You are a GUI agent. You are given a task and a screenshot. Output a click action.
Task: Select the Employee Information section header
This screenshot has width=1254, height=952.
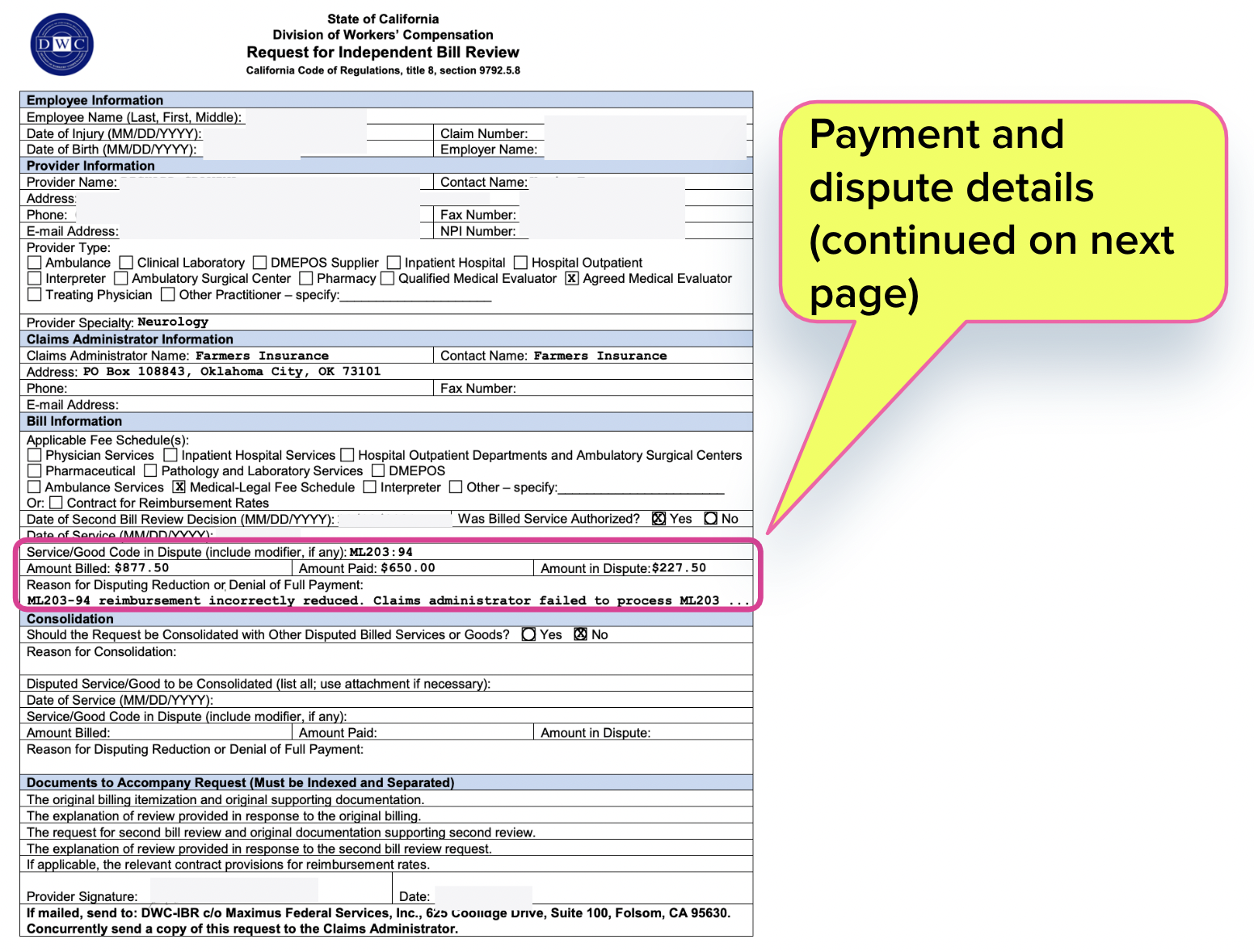click(386, 100)
